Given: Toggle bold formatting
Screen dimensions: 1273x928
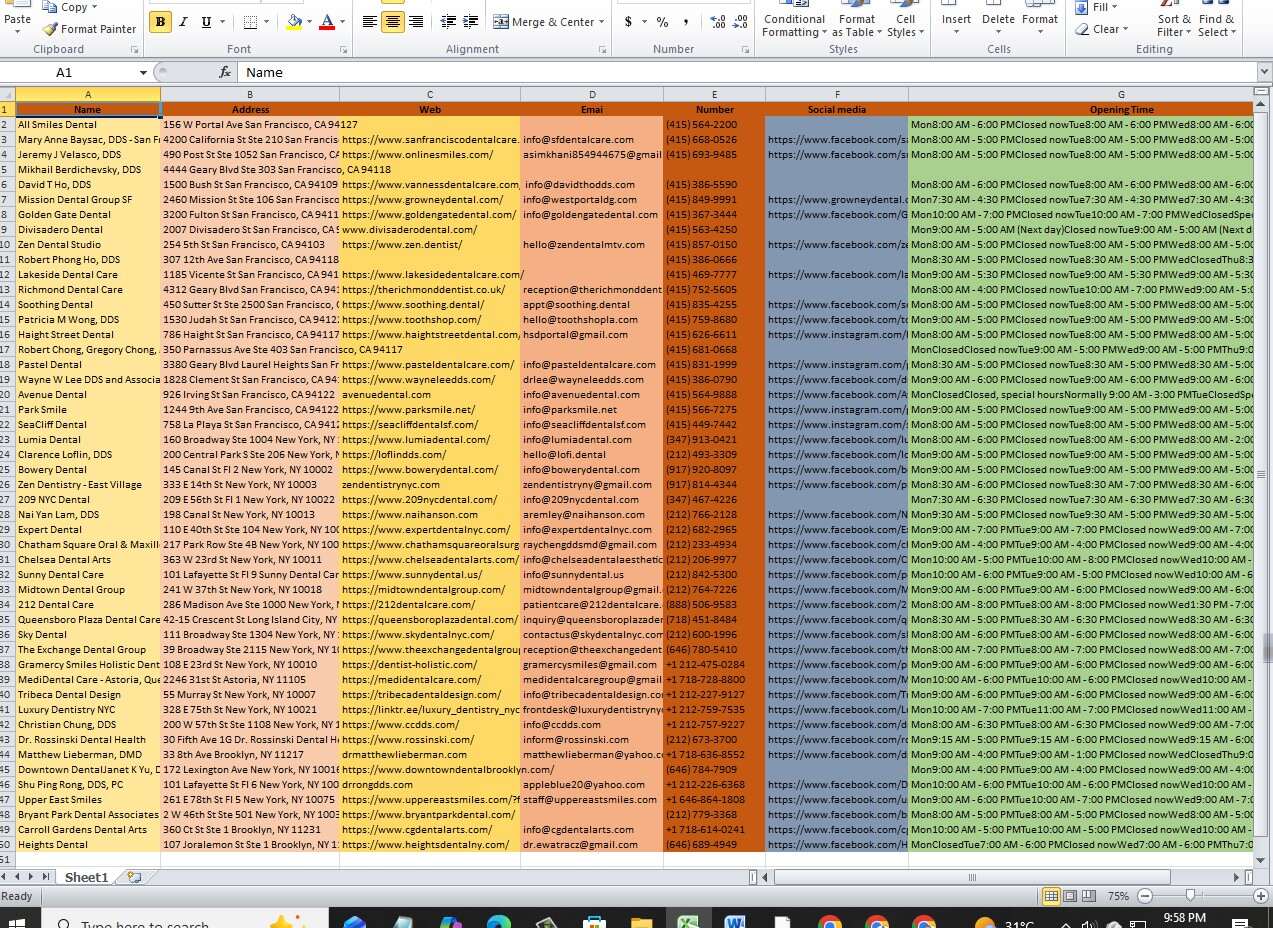Looking at the screenshot, I should (x=159, y=21).
